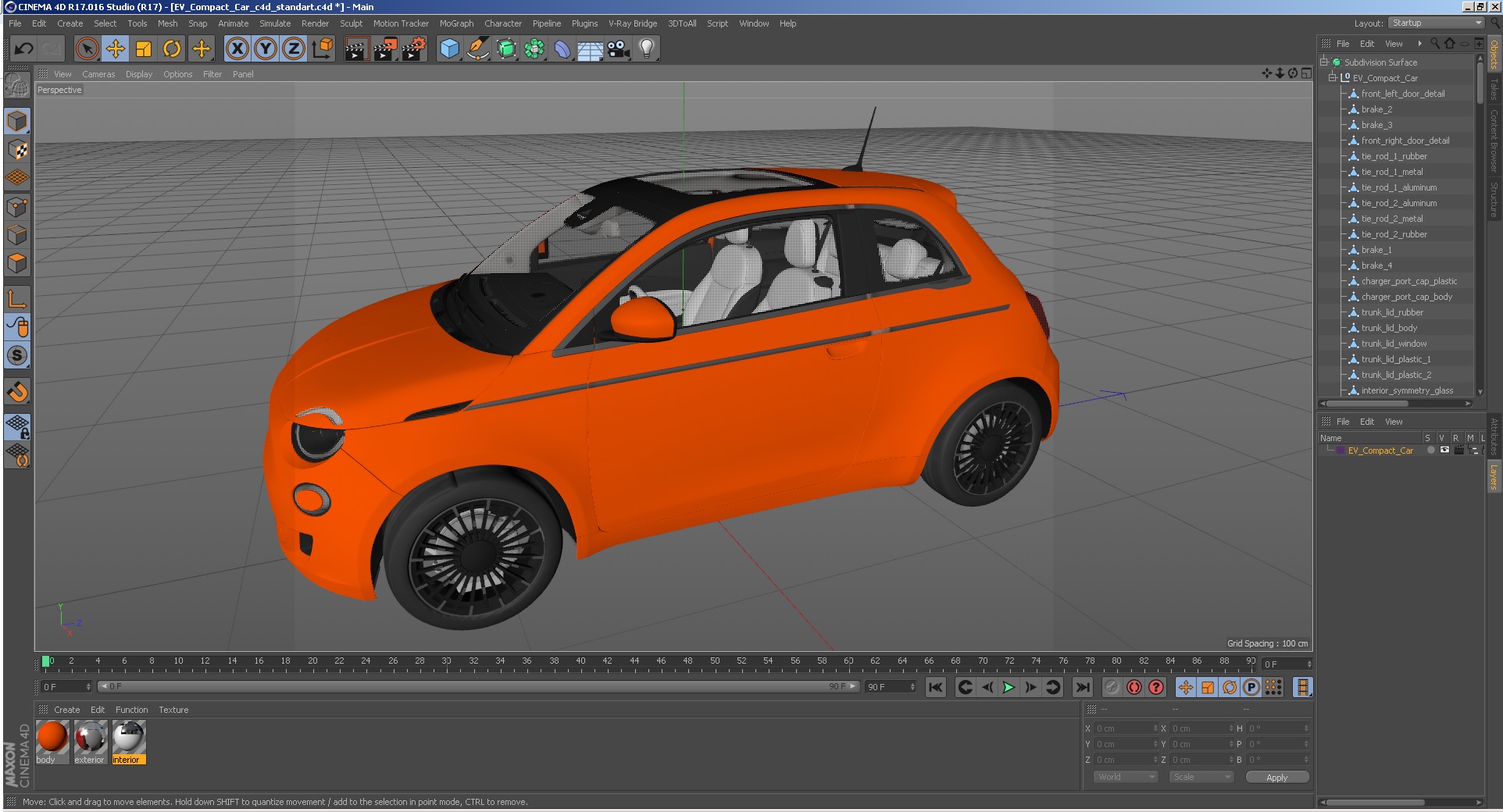
Task: Toggle Rotation keyframe recording button
Action: coord(1230,687)
